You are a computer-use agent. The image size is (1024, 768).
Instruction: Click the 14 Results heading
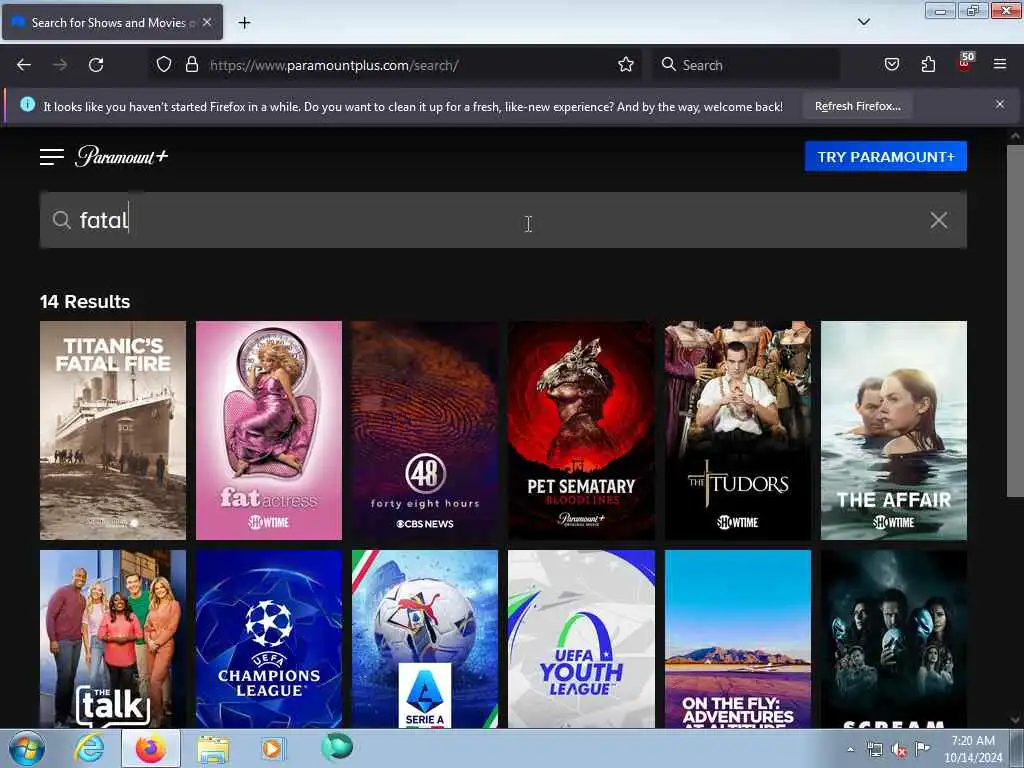(x=85, y=302)
